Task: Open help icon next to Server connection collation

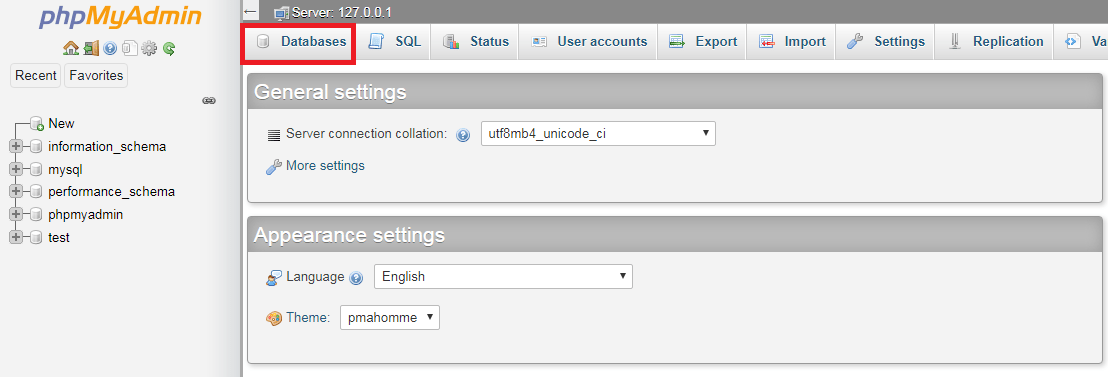Action: click(464, 135)
